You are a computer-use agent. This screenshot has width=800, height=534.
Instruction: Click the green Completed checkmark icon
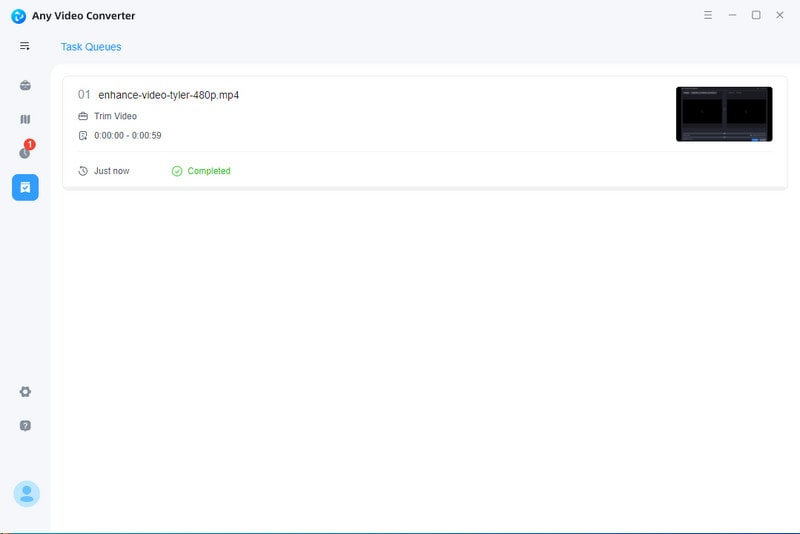tap(177, 171)
